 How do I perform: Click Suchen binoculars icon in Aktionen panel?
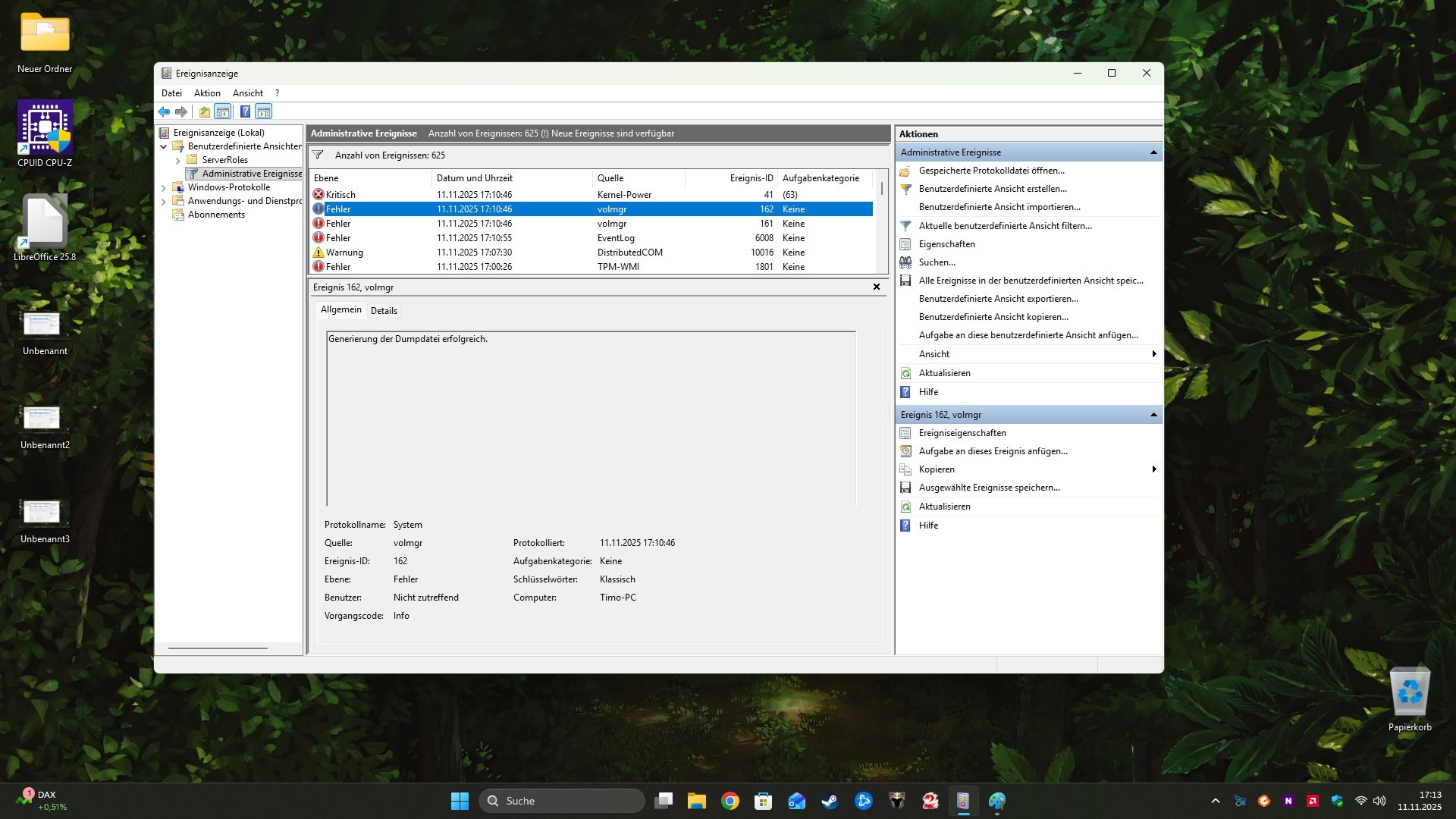905,262
